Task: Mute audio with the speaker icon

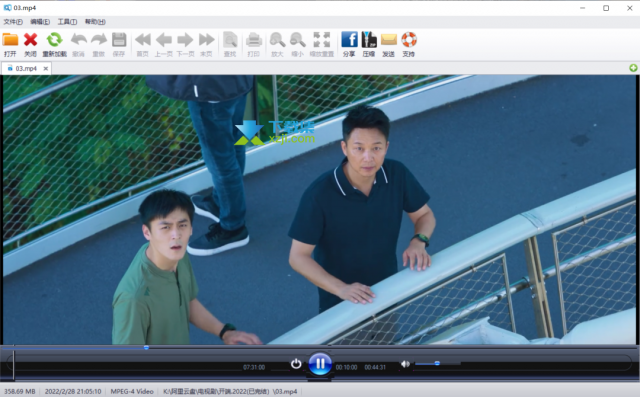Action: coord(405,364)
